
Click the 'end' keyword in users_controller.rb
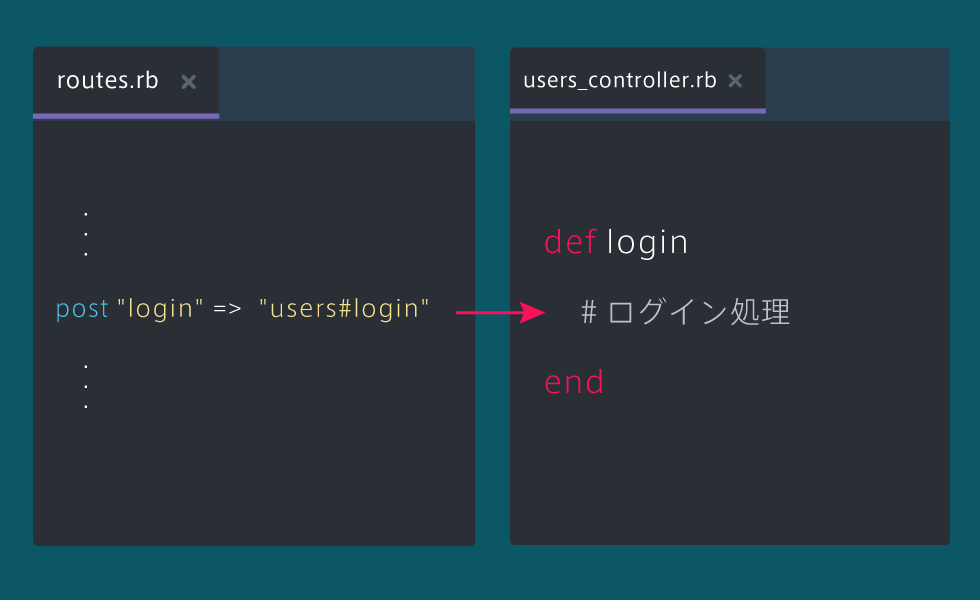click(x=574, y=382)
